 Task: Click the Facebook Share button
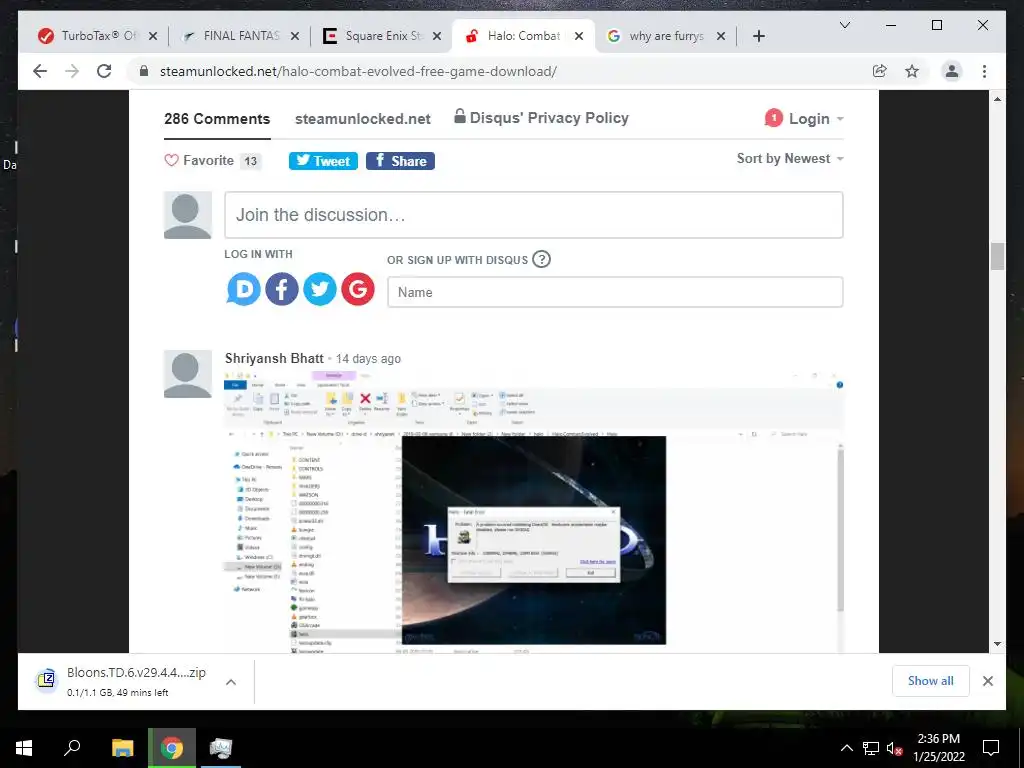tap(400, 161)
